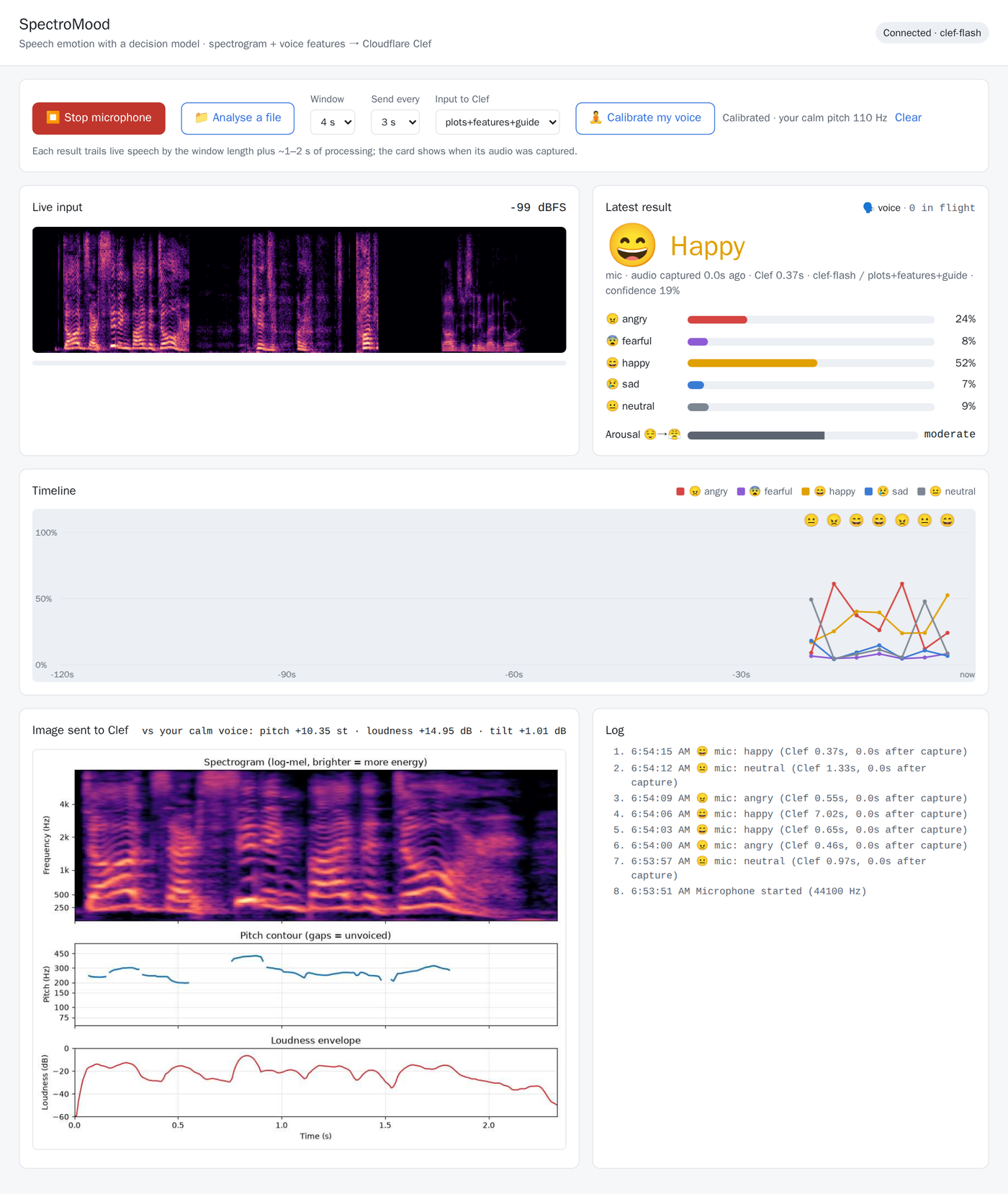Screen dimensions: 1008x1194
Task: Click the happy emoji in the result bars
Action: (x=612, y=363)
